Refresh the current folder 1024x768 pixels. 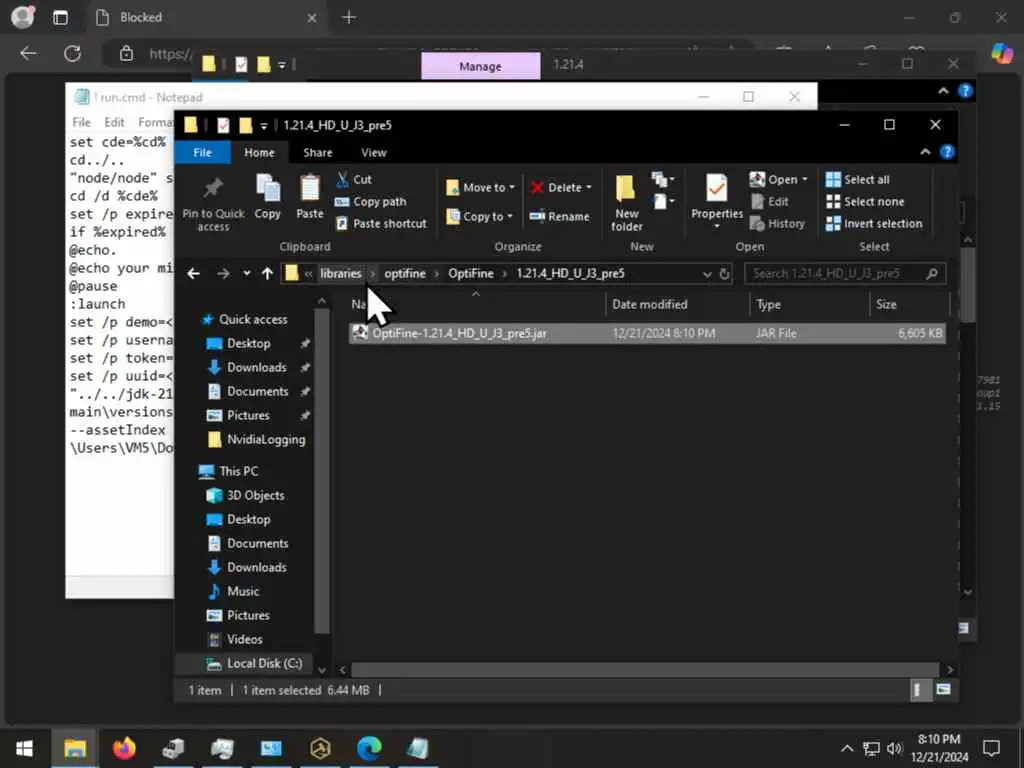coord(724,274)
